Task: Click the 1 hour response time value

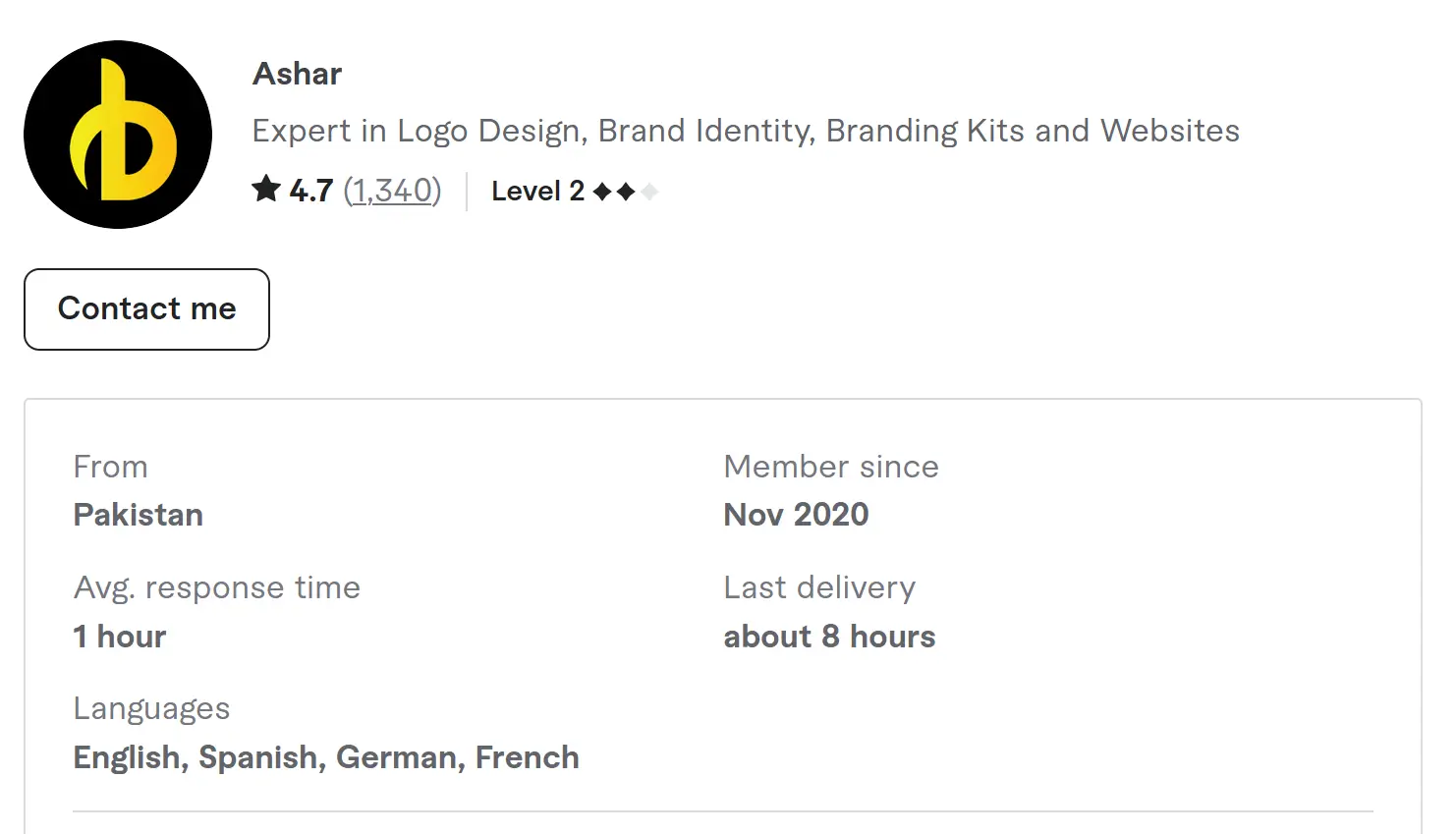Action: (x=120, y=637)
